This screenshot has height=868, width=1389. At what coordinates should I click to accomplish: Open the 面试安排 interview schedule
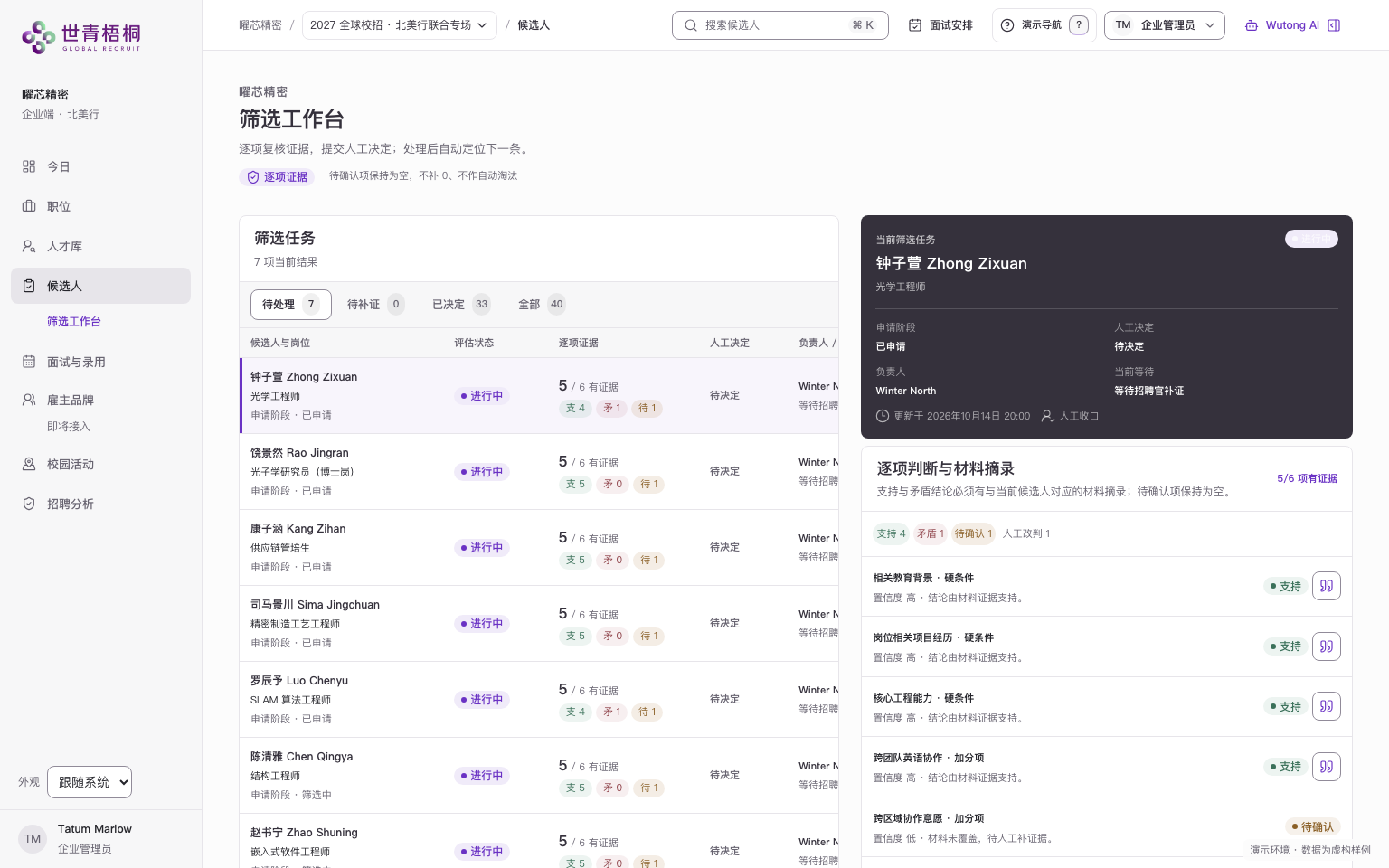click(x=940, y=25)
